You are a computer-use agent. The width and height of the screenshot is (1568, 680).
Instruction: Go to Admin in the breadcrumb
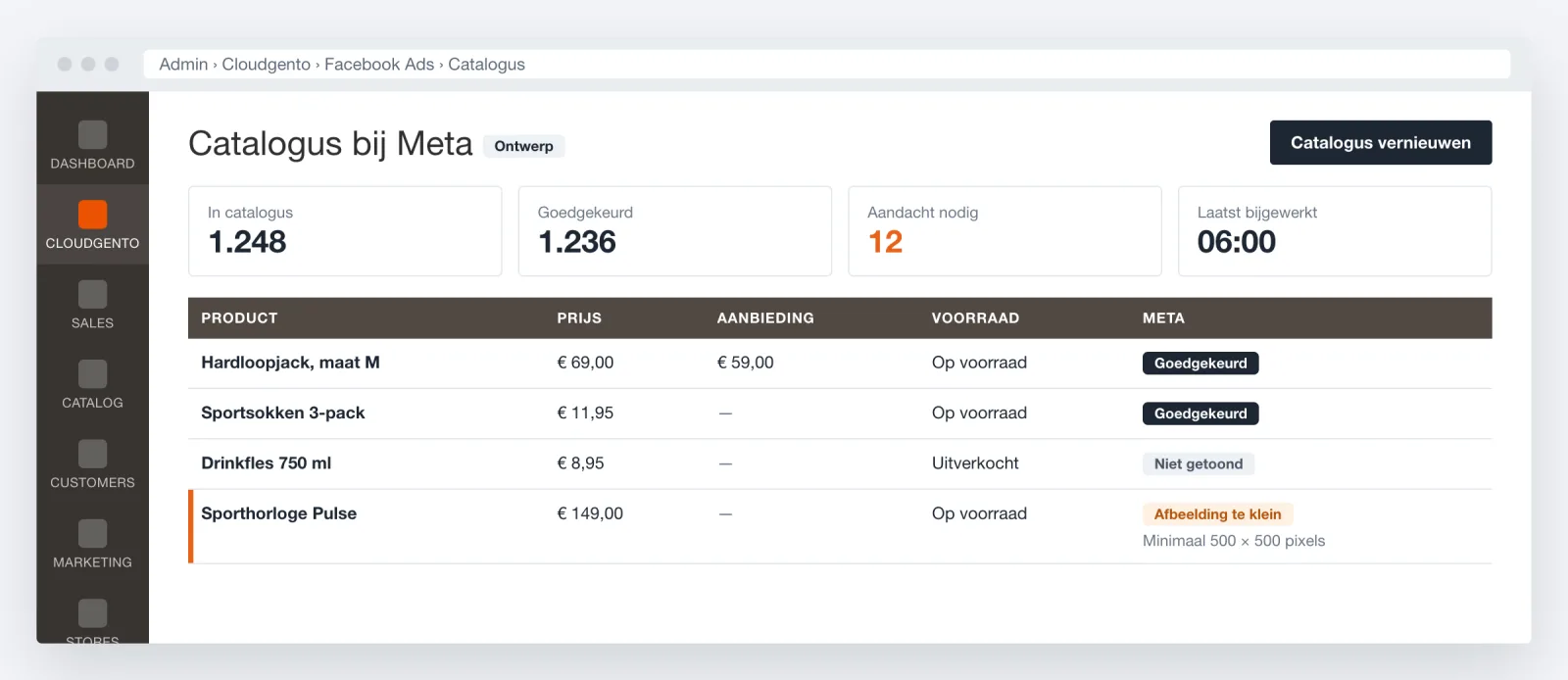coord(183,65)
